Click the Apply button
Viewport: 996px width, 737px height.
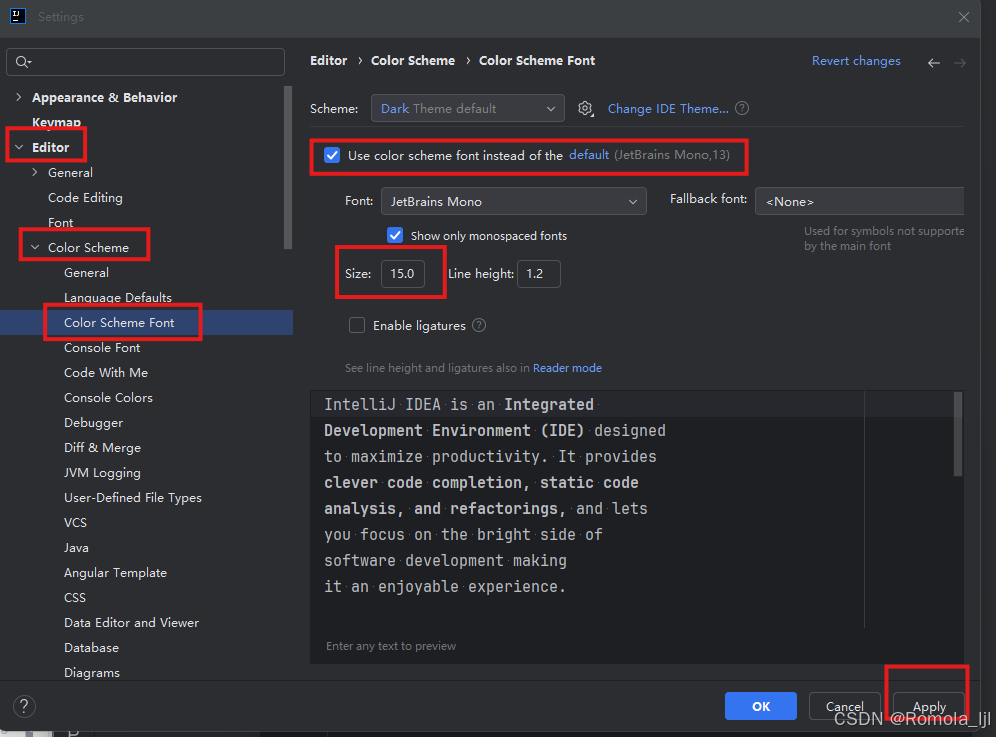click(929, 706)
